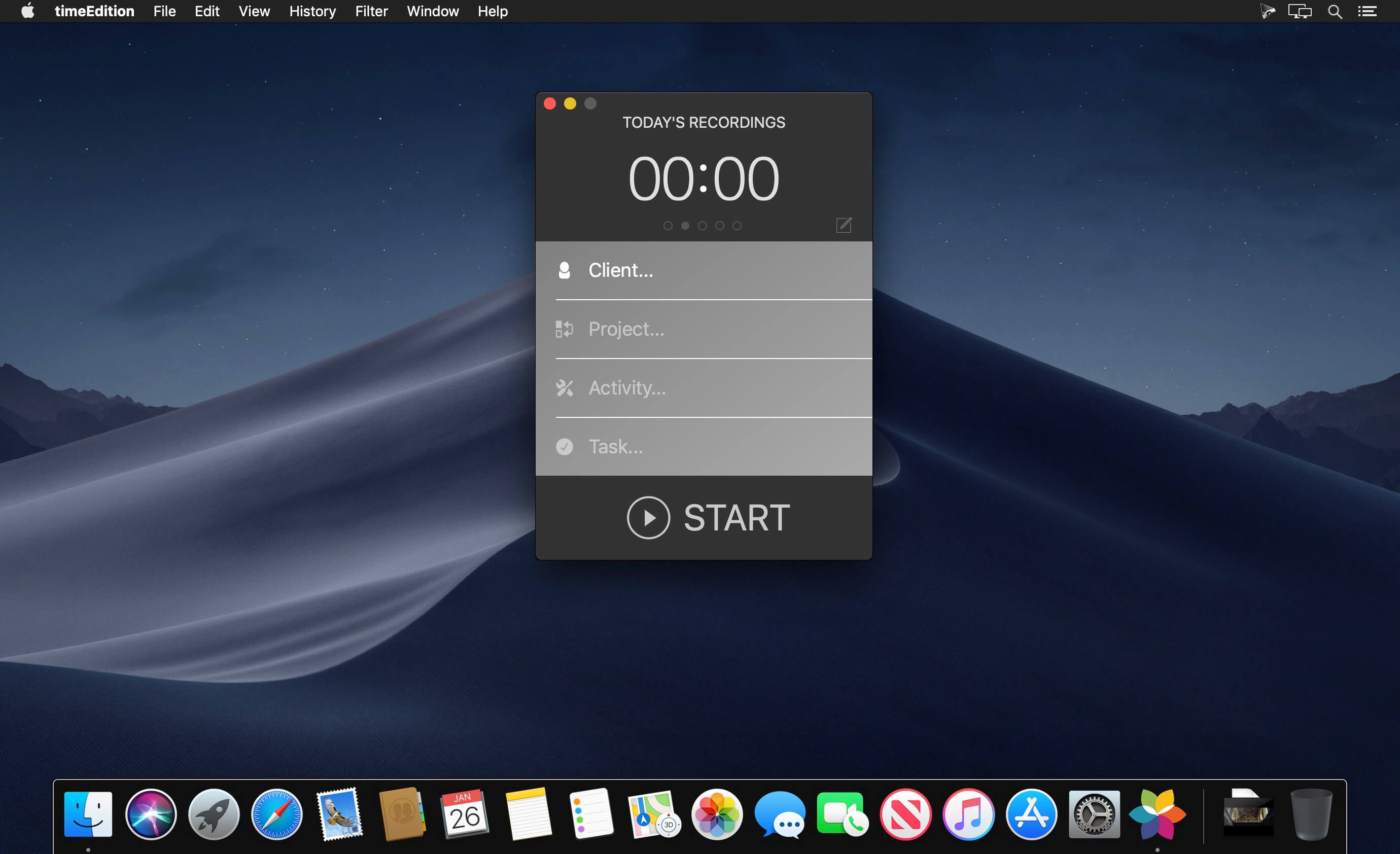Open the Filter menu
This screenshot has width=1400, height=854.
tap(371, 11)
